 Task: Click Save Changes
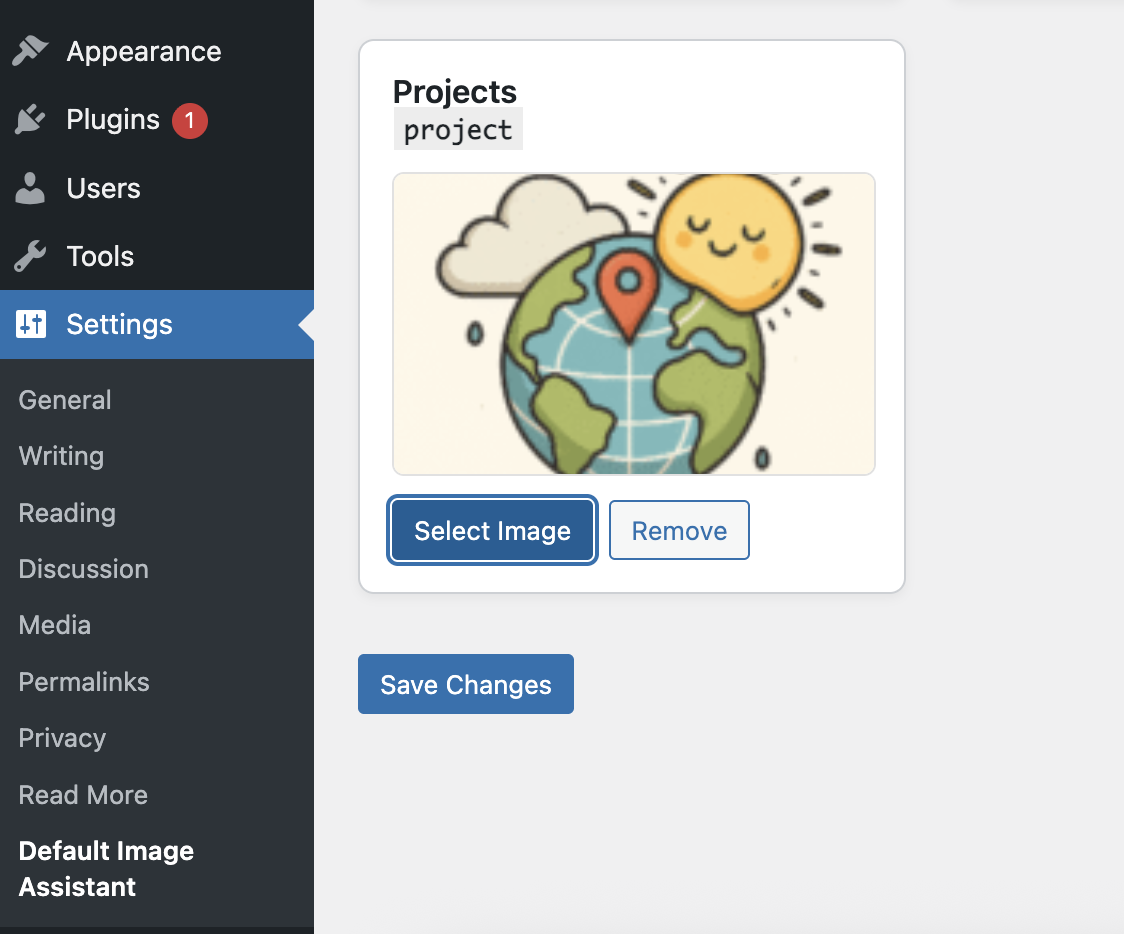[465, 684]
